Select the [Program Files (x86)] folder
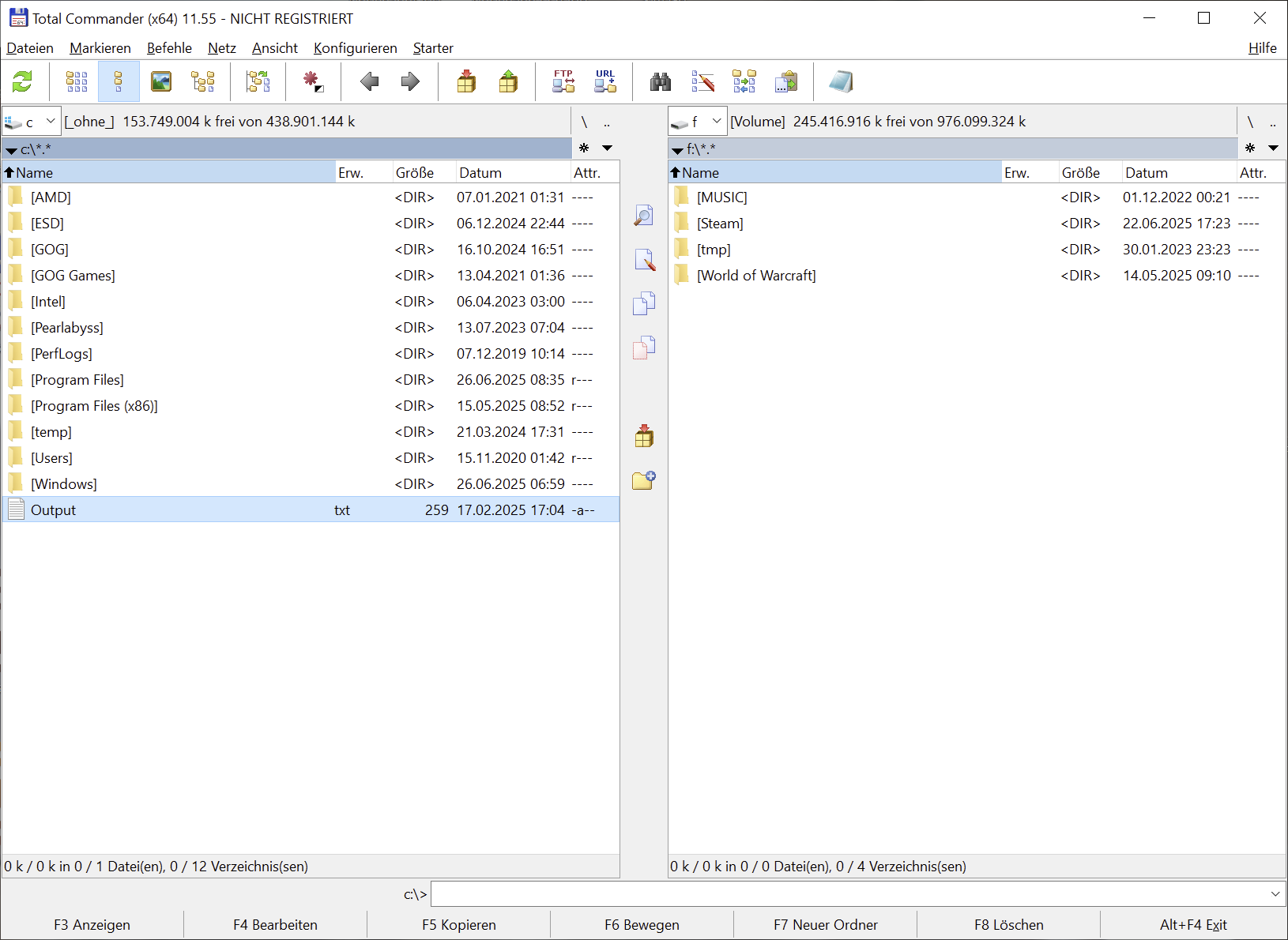1288x940 pixels. point(311,406)
